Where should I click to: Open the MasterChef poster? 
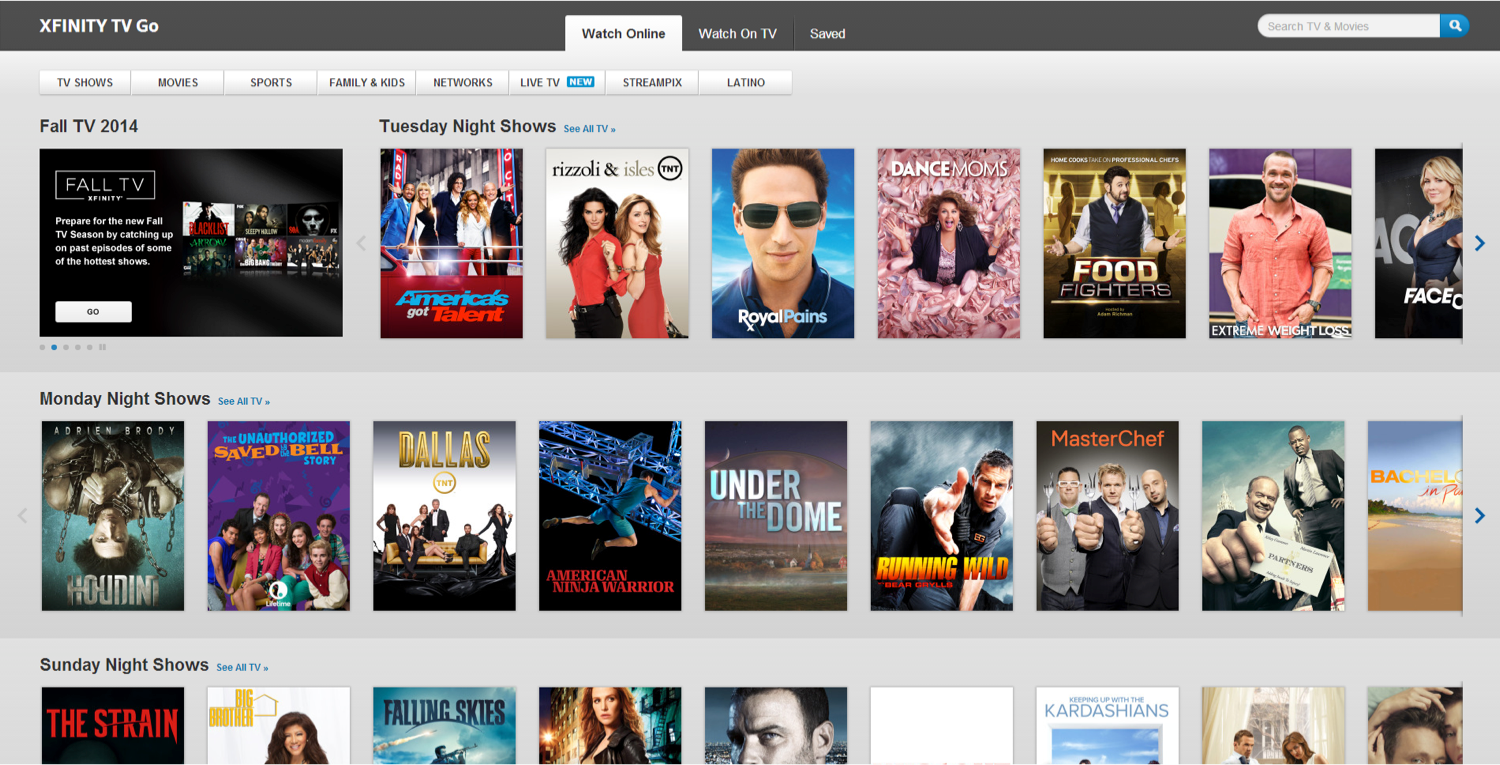1108,515
